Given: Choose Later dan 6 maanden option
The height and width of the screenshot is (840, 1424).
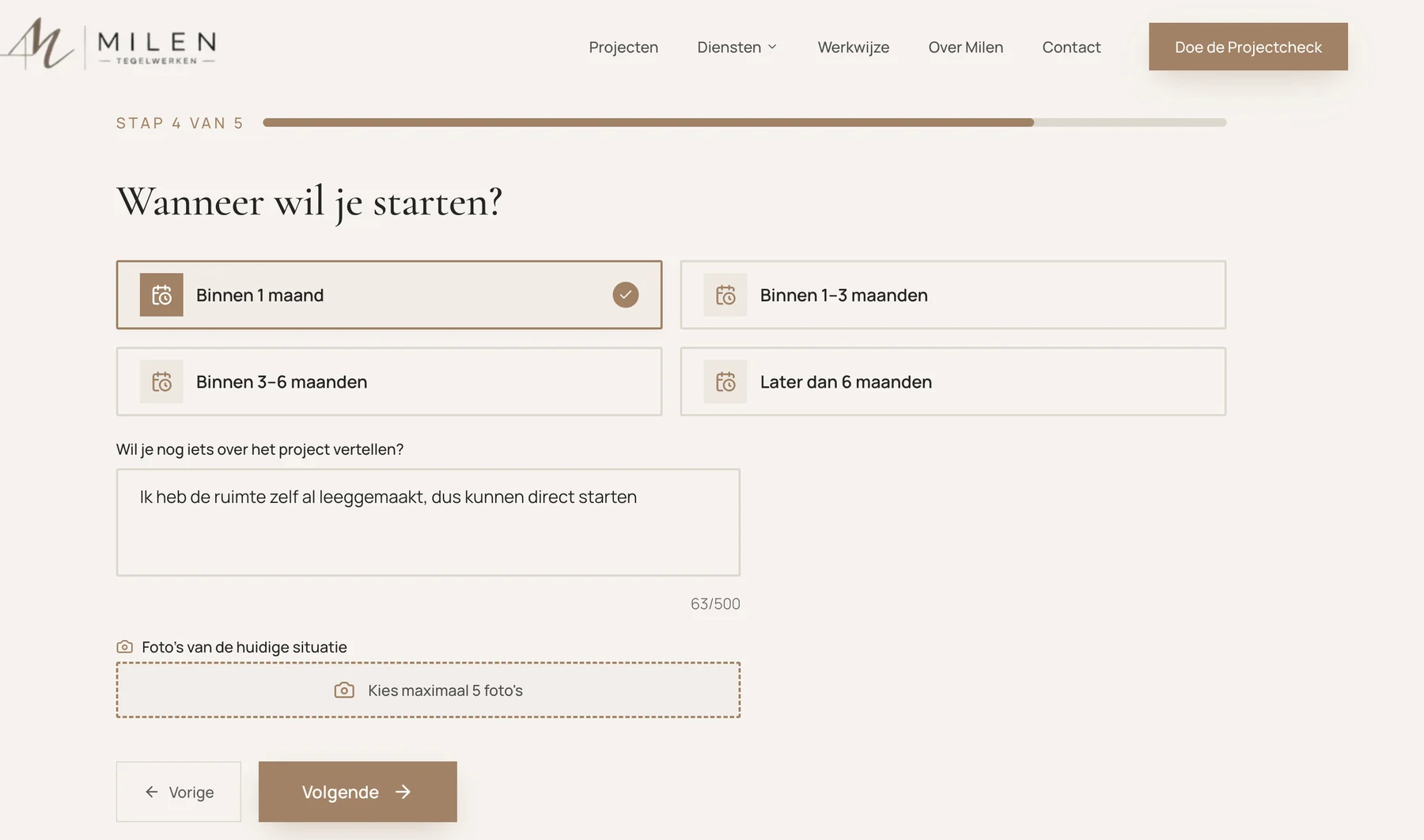Looking at the screenshot, I should 953,382.
